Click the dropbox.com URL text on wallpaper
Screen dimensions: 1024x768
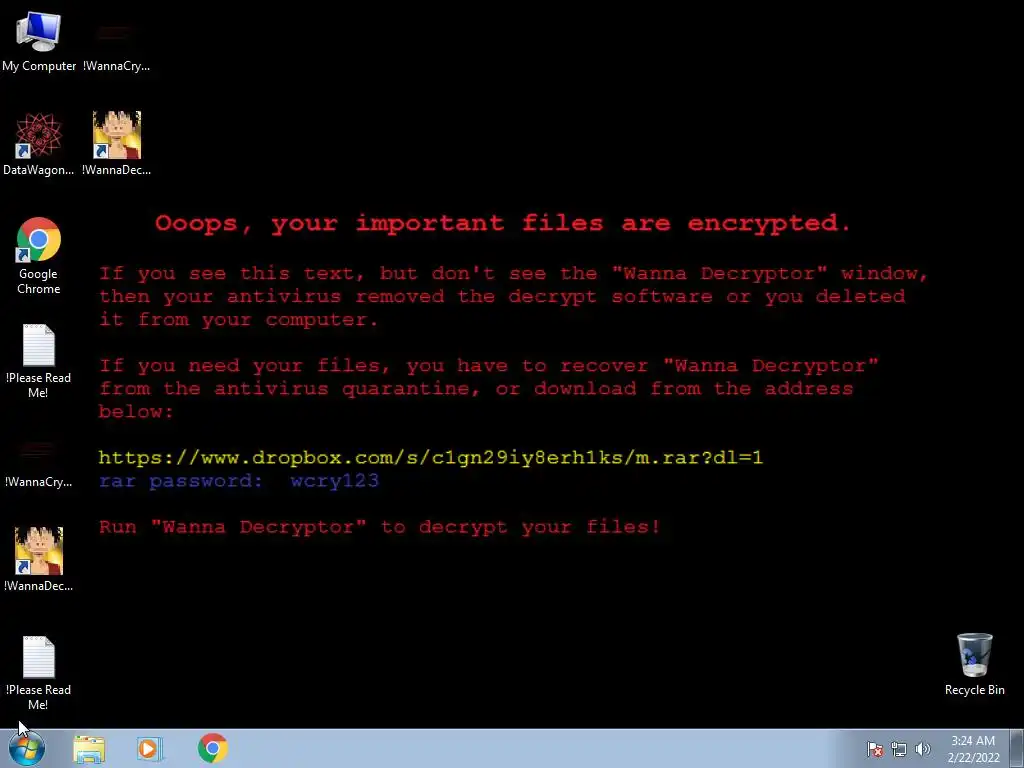point(430,457)
